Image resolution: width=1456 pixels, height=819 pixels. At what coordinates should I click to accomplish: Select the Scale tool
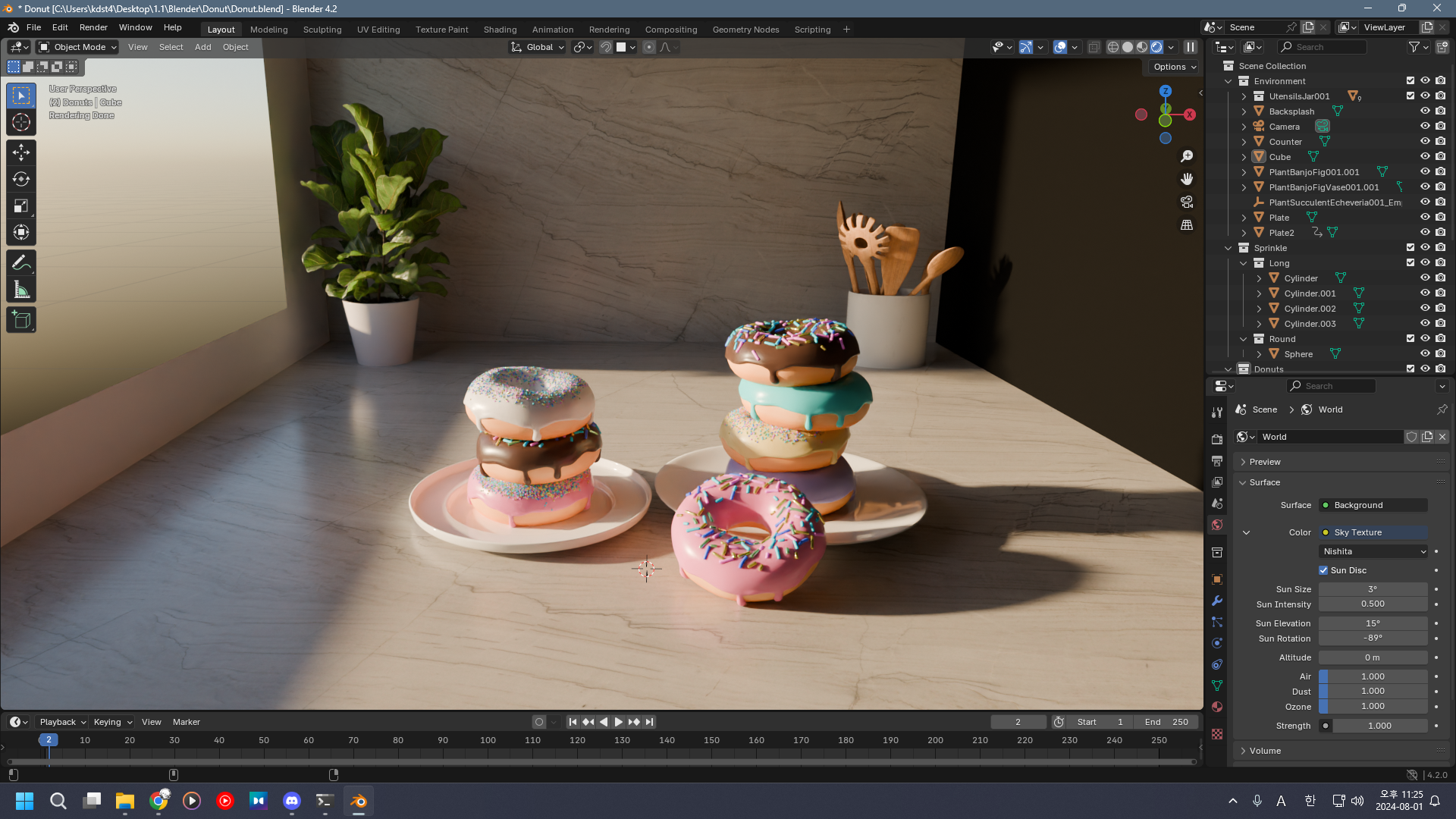click(x=21, y=206)
